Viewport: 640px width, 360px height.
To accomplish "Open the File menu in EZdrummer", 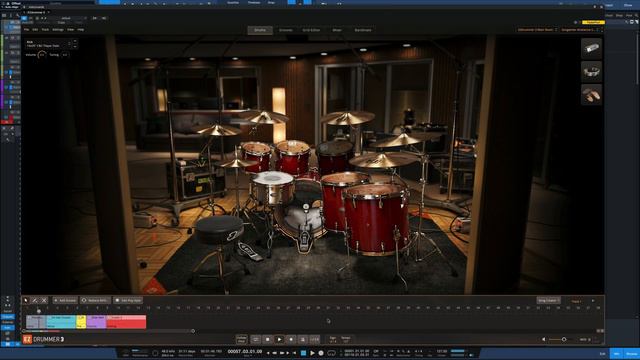I will (x=27, y=30).
